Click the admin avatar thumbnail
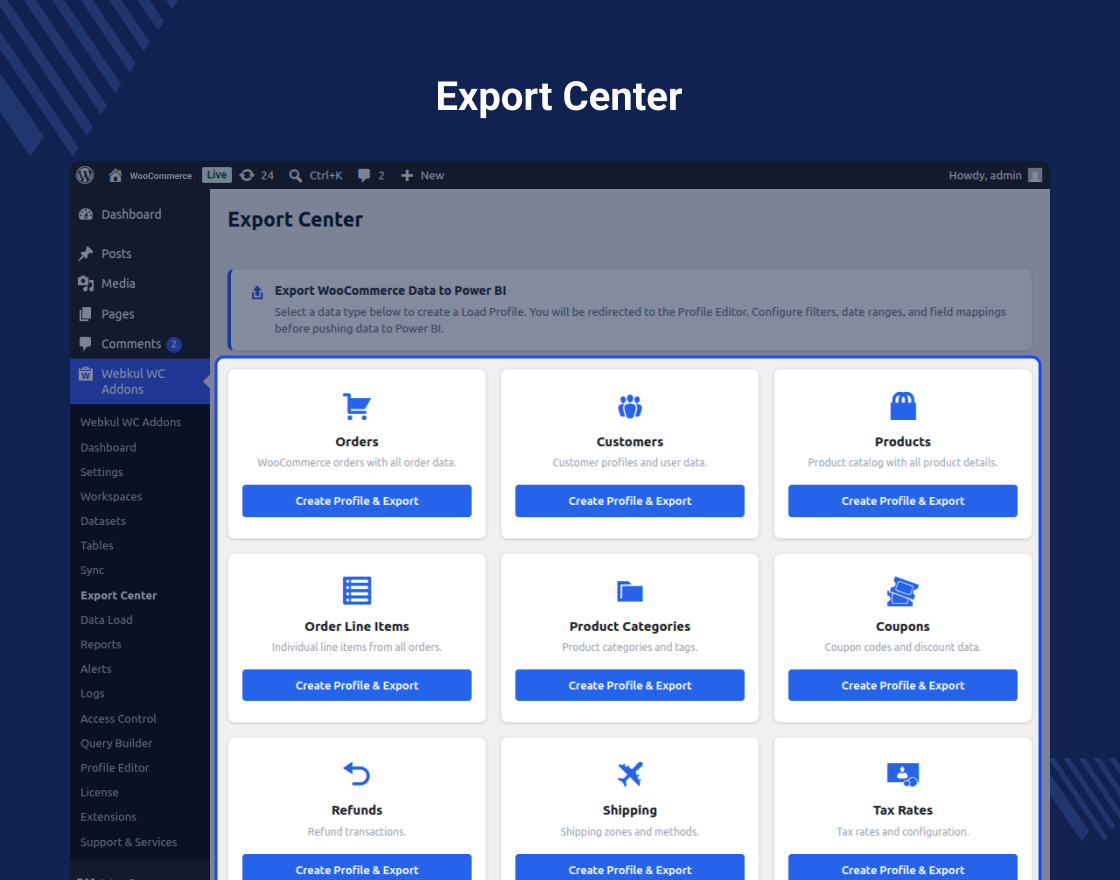The width and height of the screenshot is (1120, 880). [x=1034, y=176]
